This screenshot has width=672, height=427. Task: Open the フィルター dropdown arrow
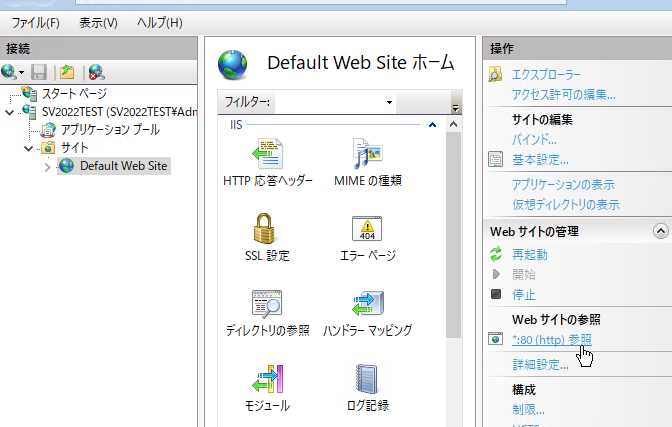tap(389, 102)
